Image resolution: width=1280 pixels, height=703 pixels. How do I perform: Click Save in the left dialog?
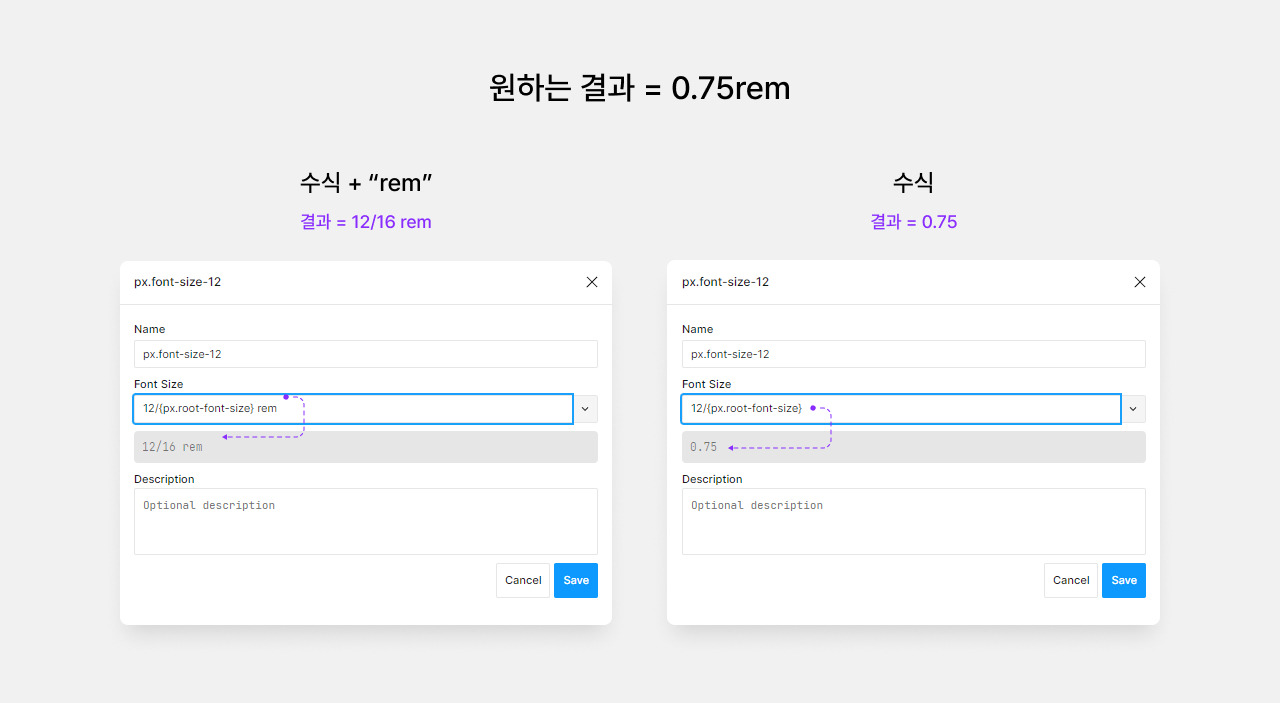click(x=575, y=580)
